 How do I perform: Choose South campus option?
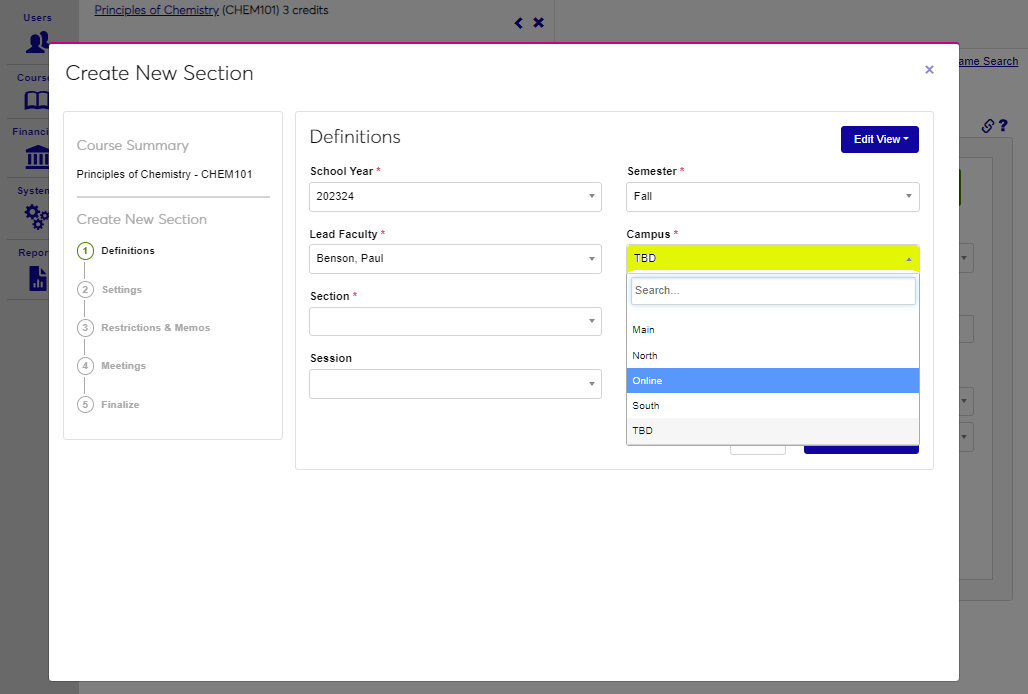[772, 406]
